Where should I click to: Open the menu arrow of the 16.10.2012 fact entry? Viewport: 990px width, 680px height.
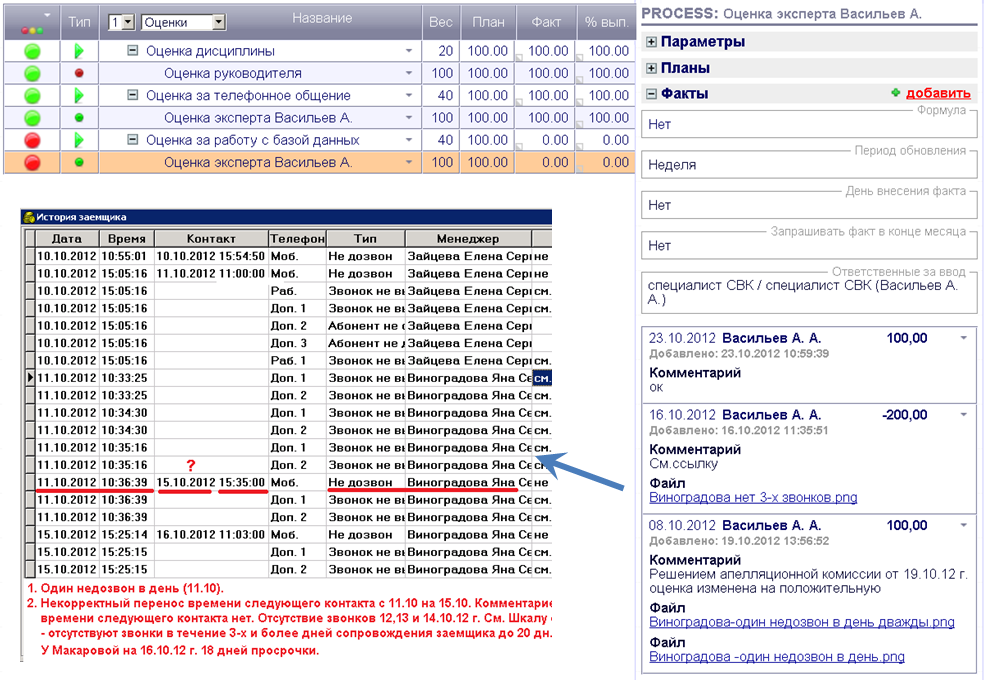pos(964,415)
